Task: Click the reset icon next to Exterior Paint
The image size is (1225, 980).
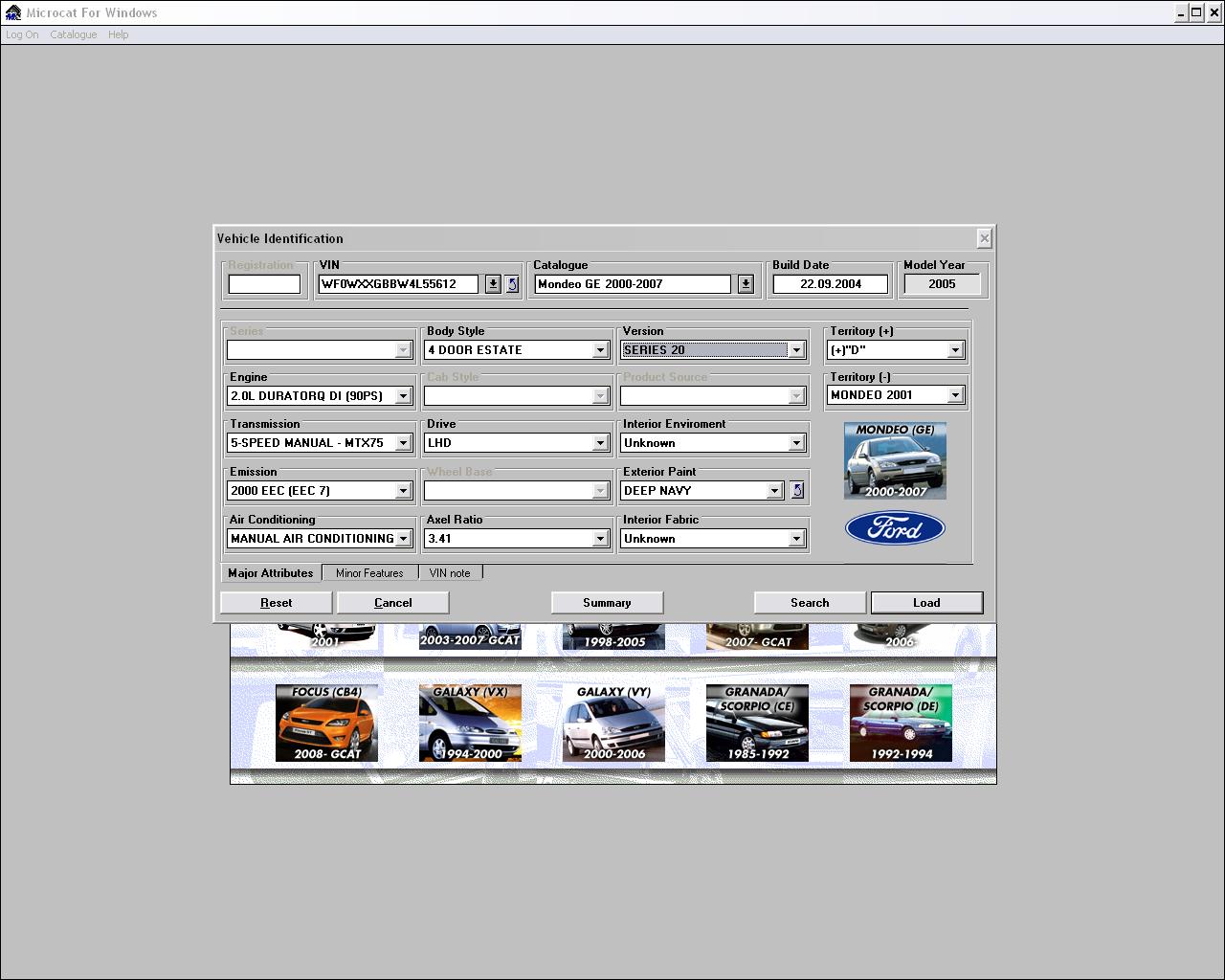Action: tap(797, 491)
